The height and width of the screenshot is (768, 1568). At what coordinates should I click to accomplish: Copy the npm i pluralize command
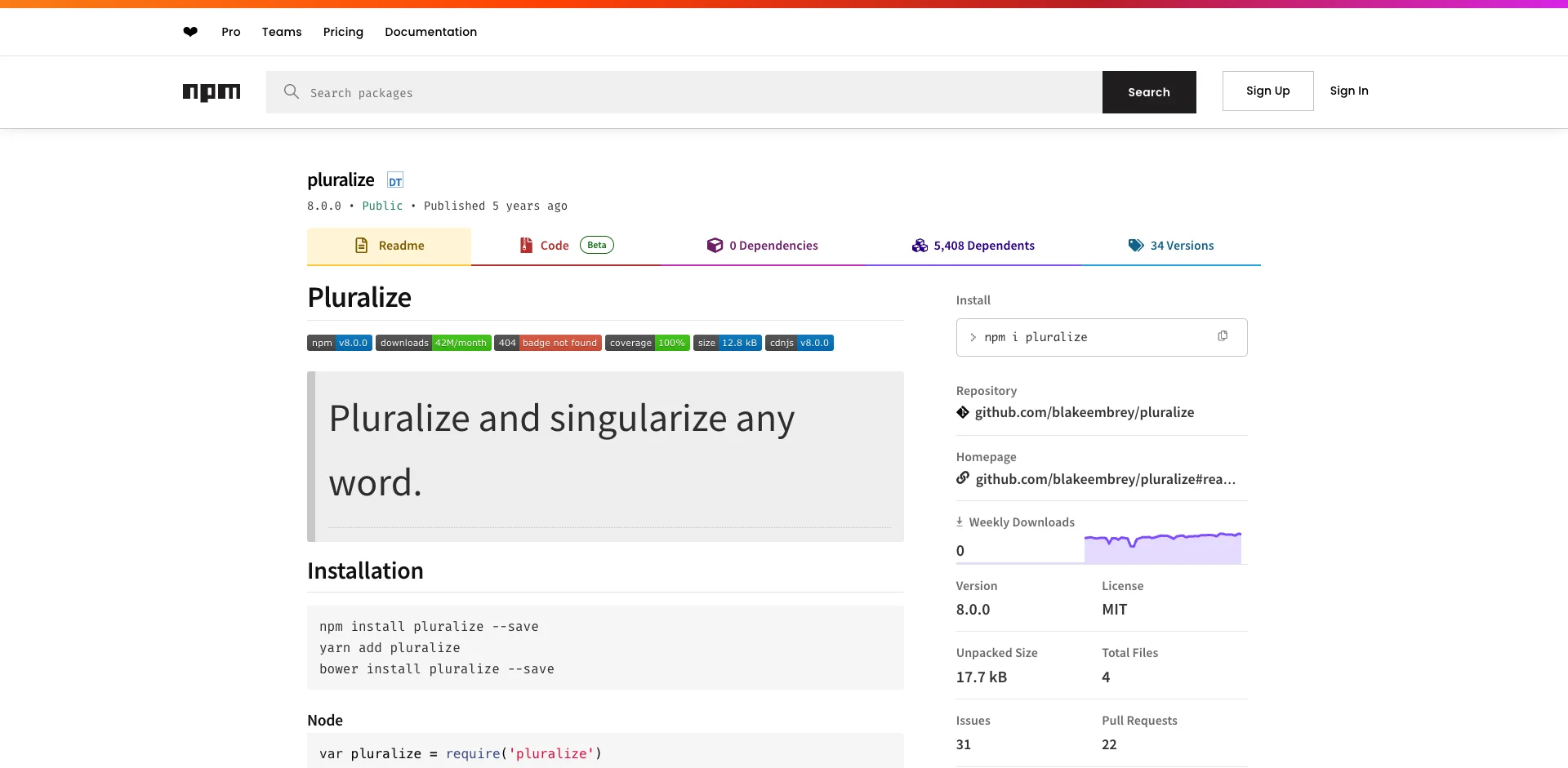(x=1223, y=336)
